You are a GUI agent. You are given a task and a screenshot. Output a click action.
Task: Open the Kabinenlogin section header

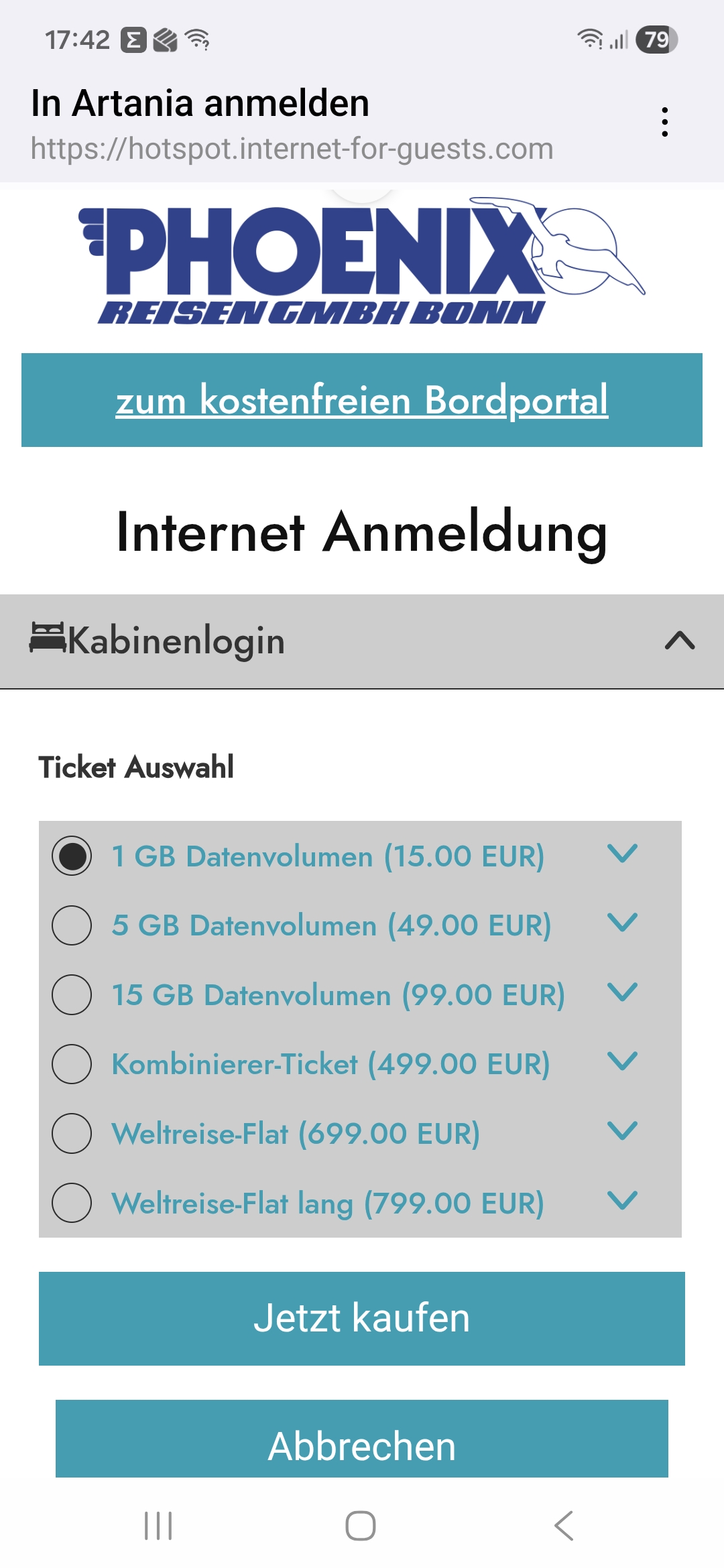point(268,641)
